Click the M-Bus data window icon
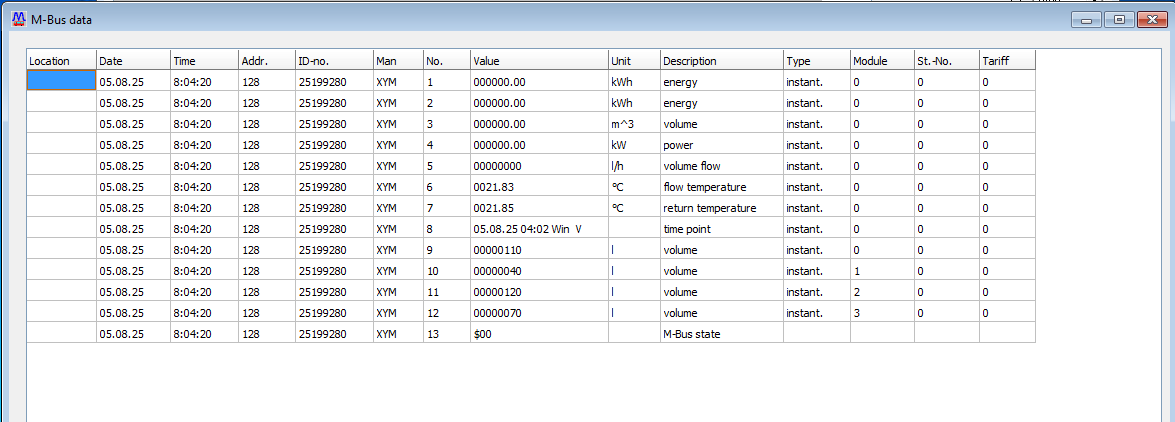Viewport: 1175px width, 422px height. [x=17, y=18]
